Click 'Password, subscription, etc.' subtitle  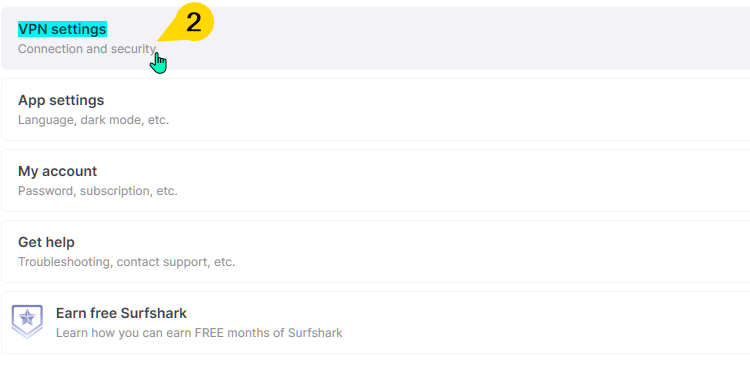tap(98, 191)
